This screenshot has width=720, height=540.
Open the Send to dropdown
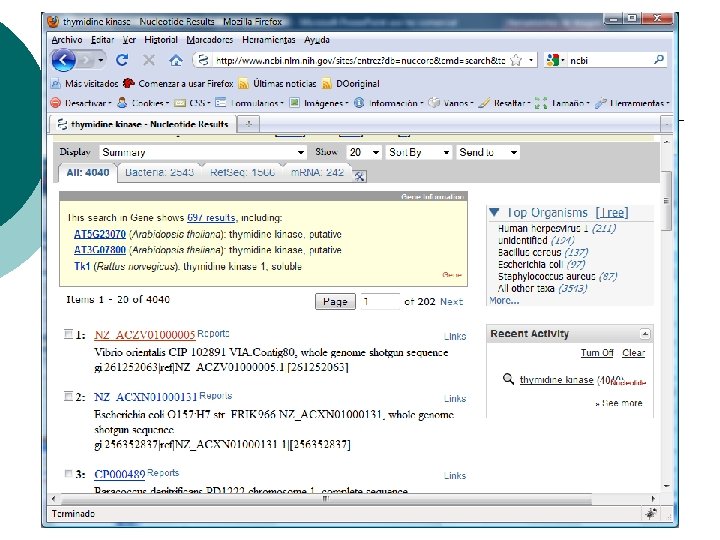488,152
